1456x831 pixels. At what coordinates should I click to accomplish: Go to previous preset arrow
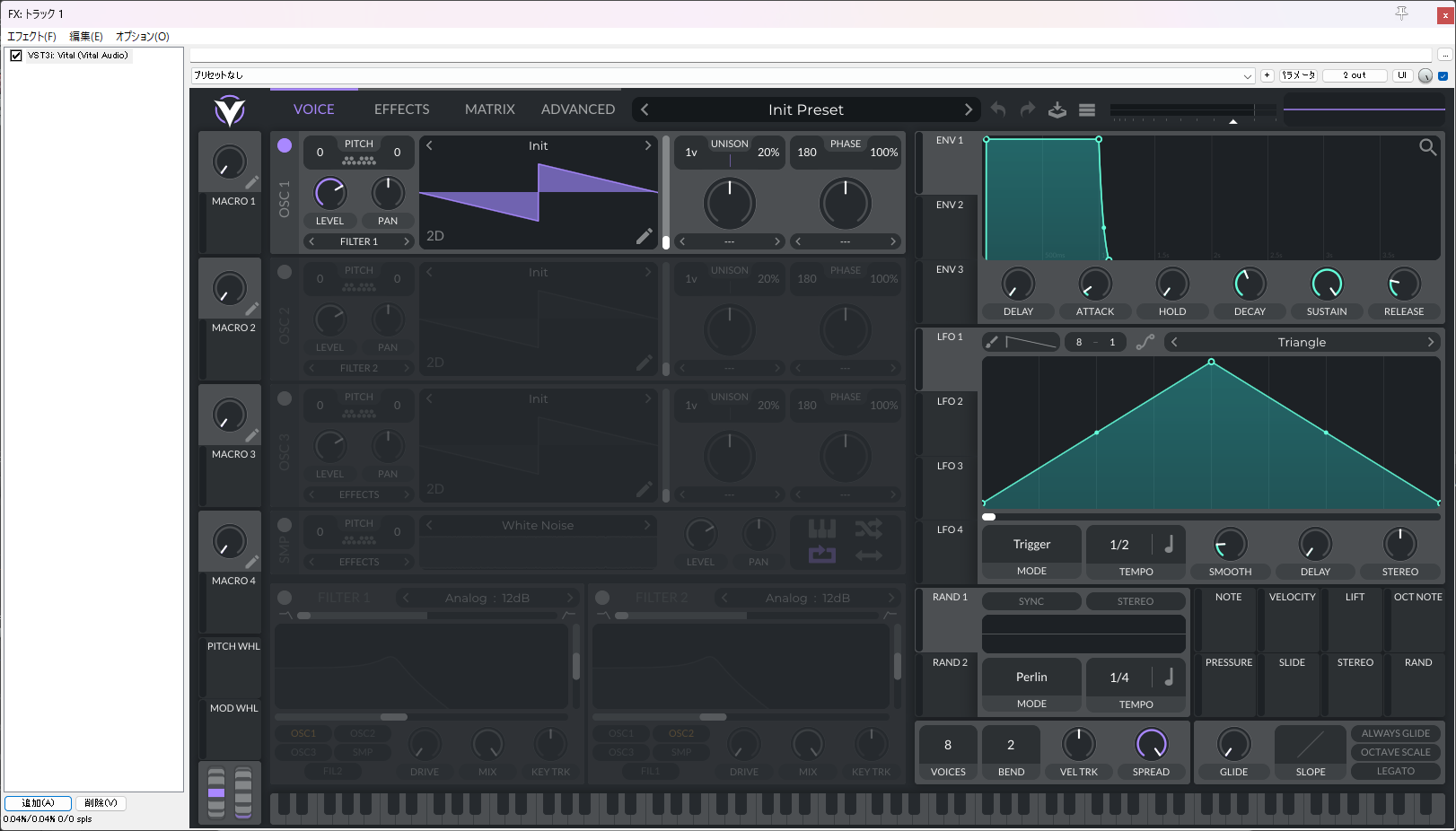[x=645, y=109]
